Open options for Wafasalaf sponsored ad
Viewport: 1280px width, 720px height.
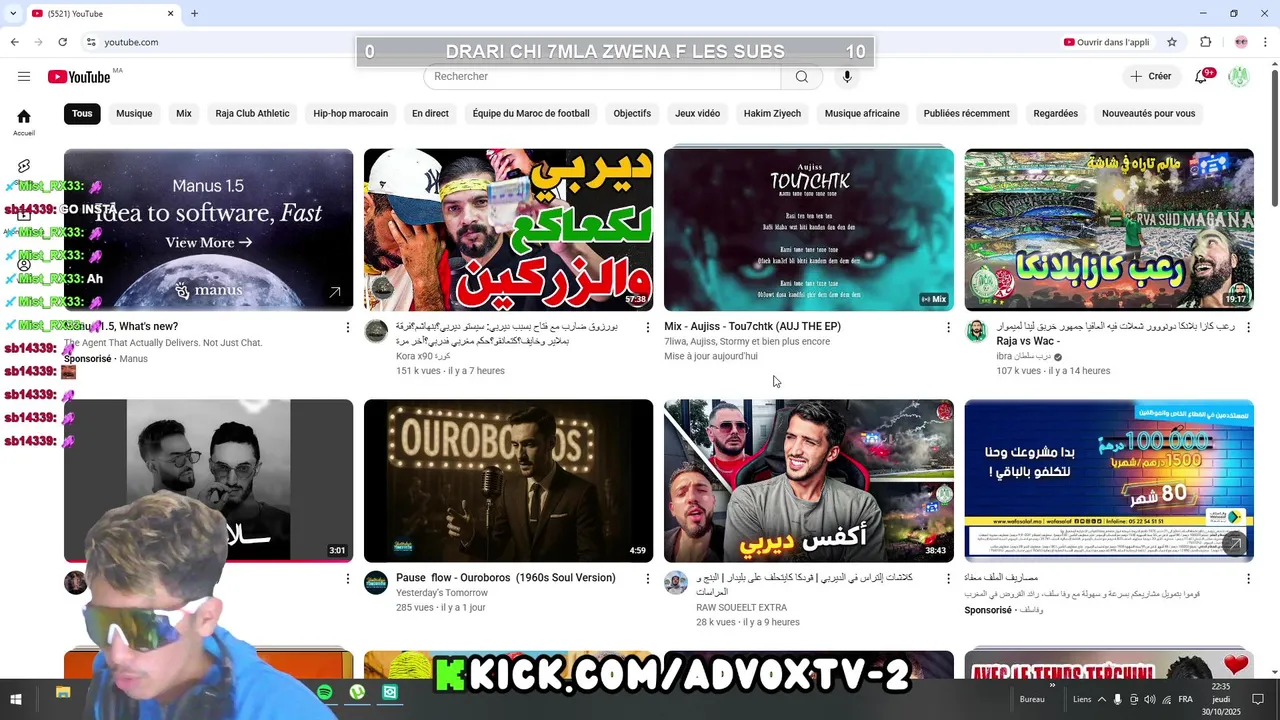(x=1248, y=578)
